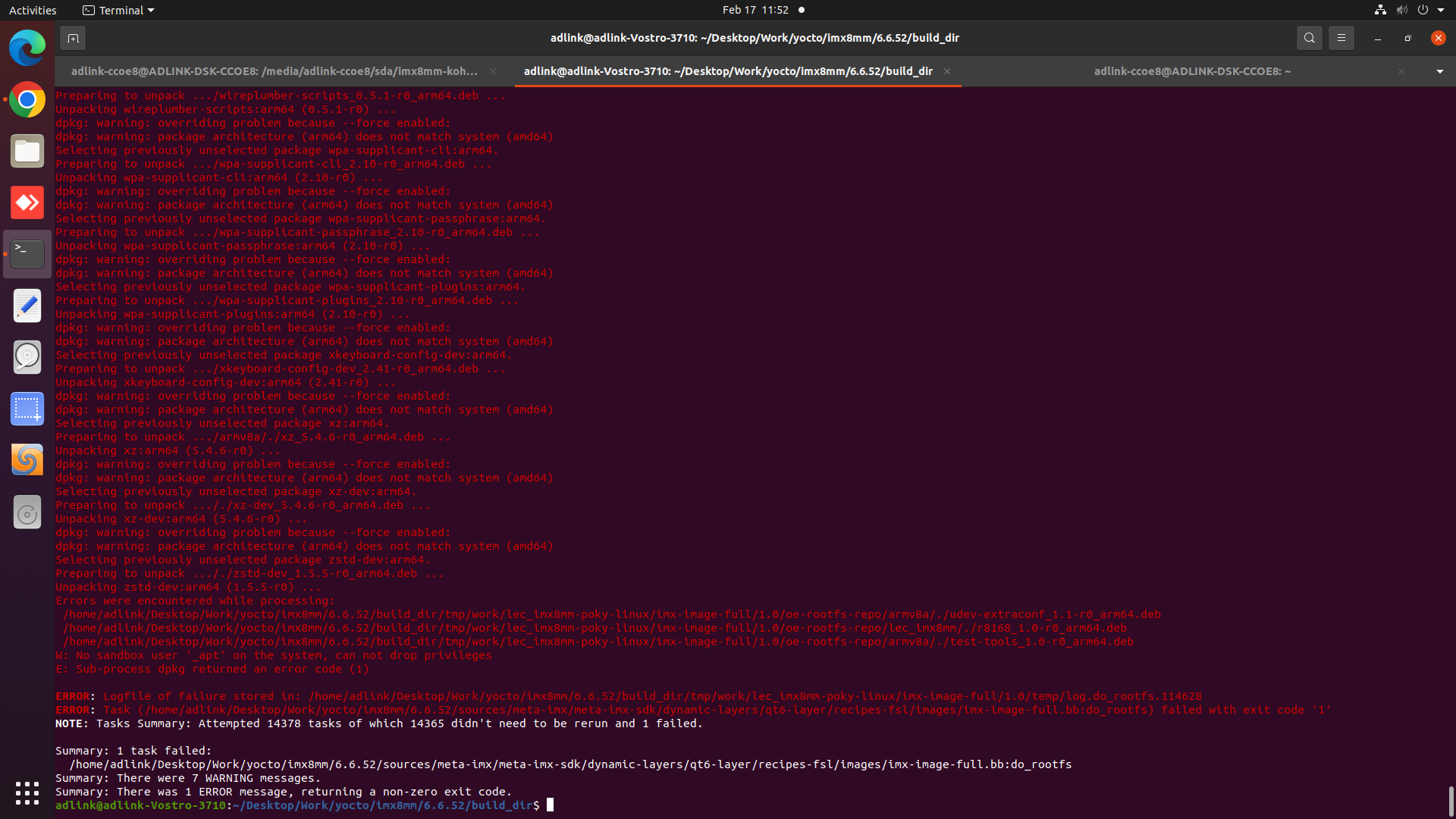The height and width of the screenshot is (819, 1456).
Task: Open the Text Editor from the dock
Action: coord(27,306)
